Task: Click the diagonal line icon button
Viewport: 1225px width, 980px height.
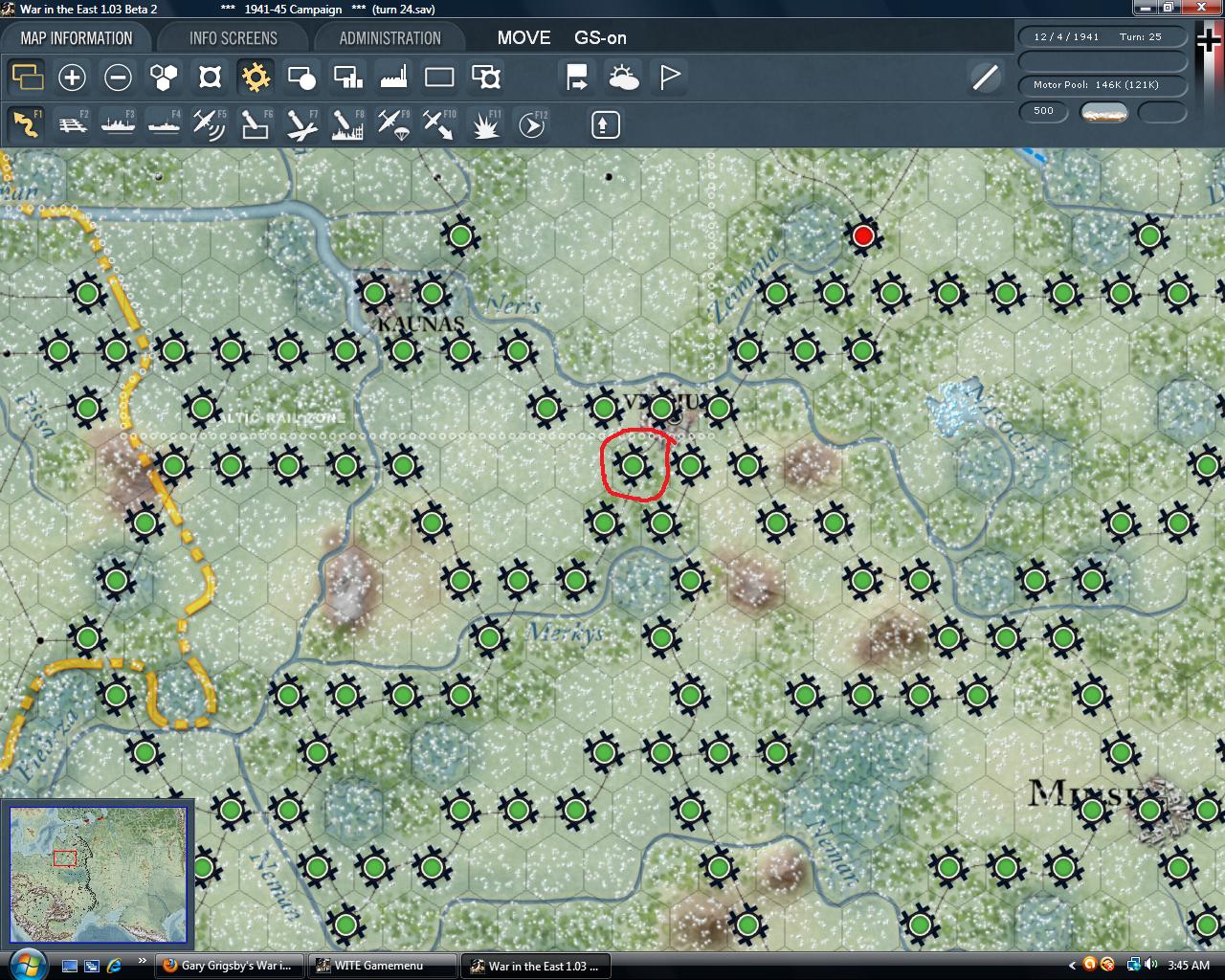Action: [985, 78]
